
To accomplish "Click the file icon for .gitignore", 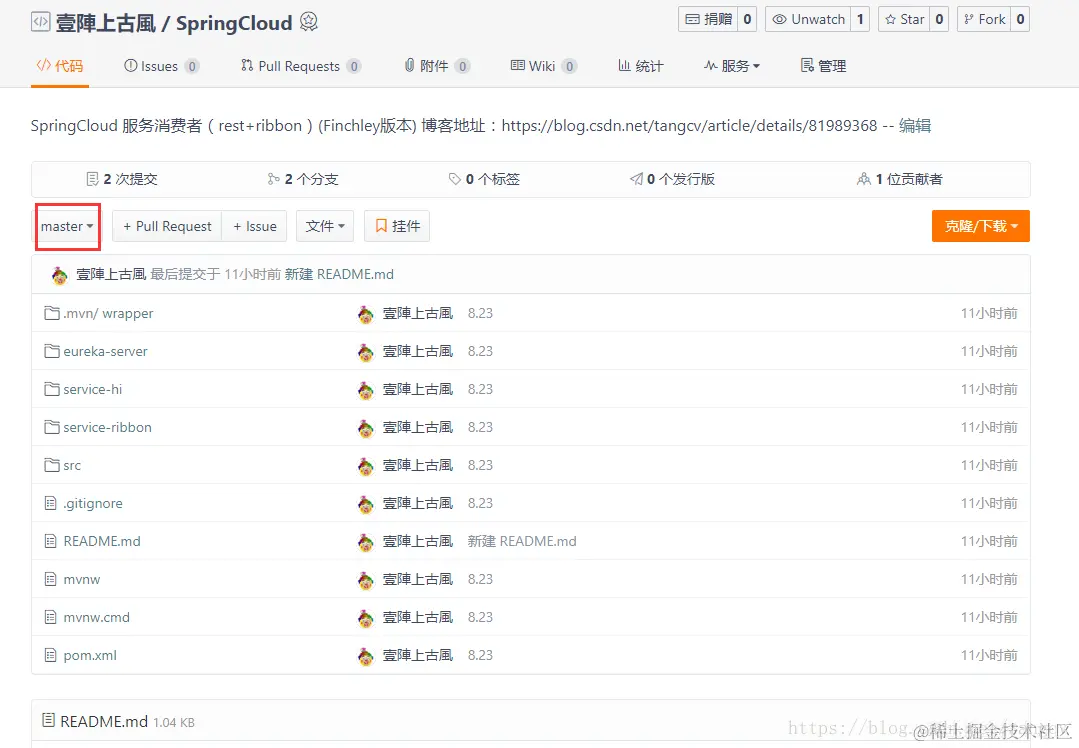I will click(50, 503).
